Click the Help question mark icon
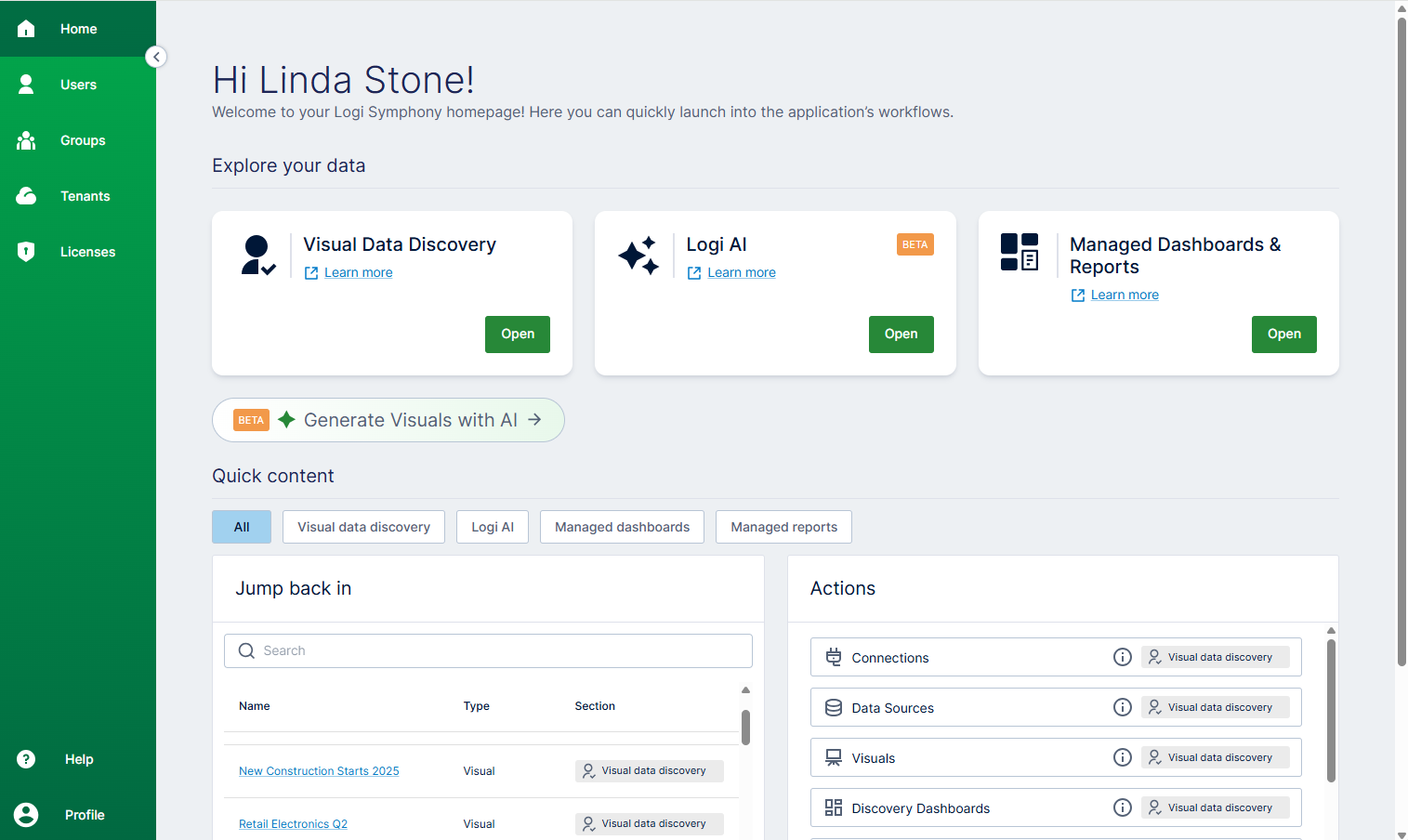This screenshot has width=1408, height=840. point(26,759)
